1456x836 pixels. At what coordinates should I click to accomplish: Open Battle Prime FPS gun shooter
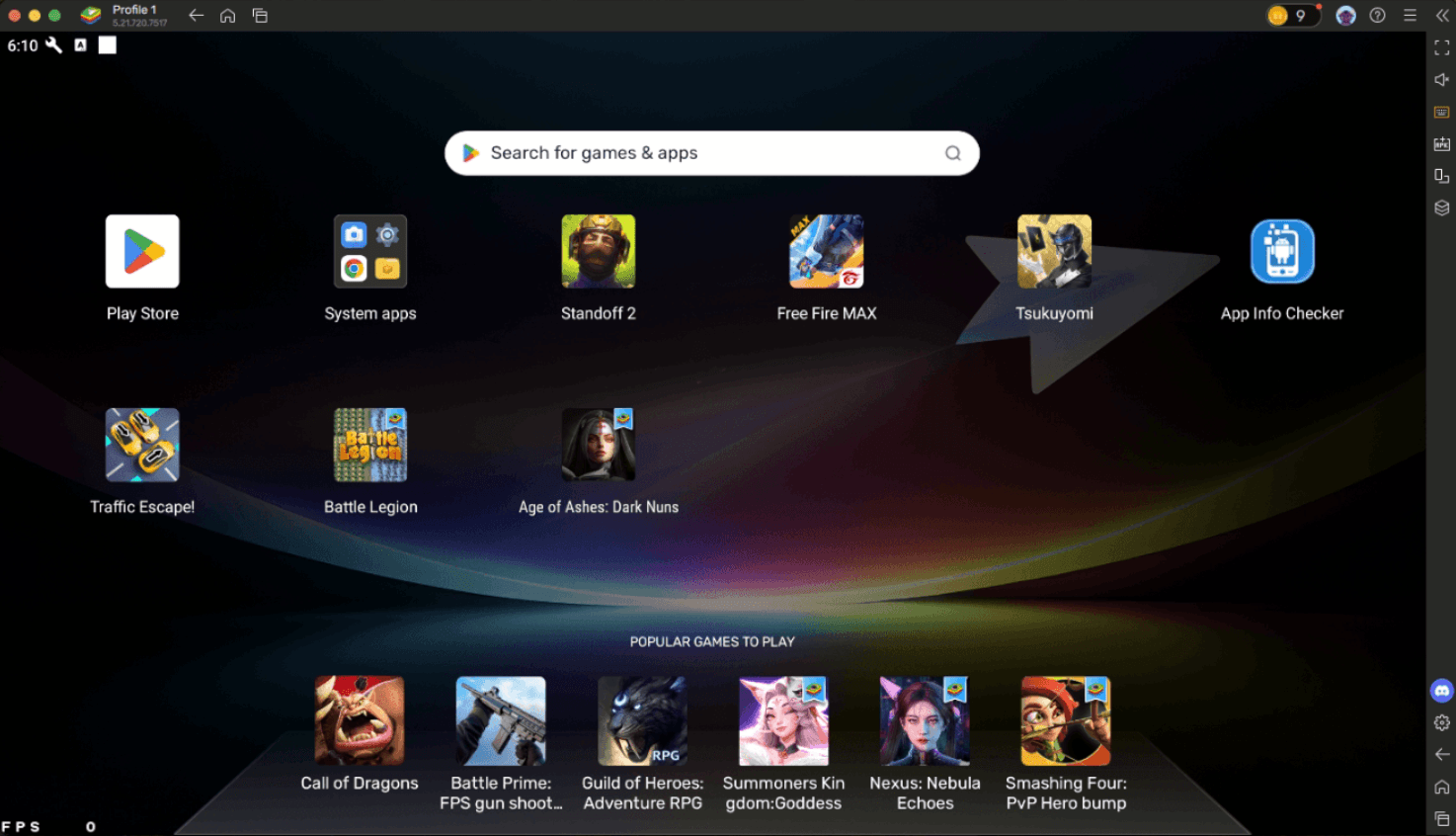tap(501, 720)
